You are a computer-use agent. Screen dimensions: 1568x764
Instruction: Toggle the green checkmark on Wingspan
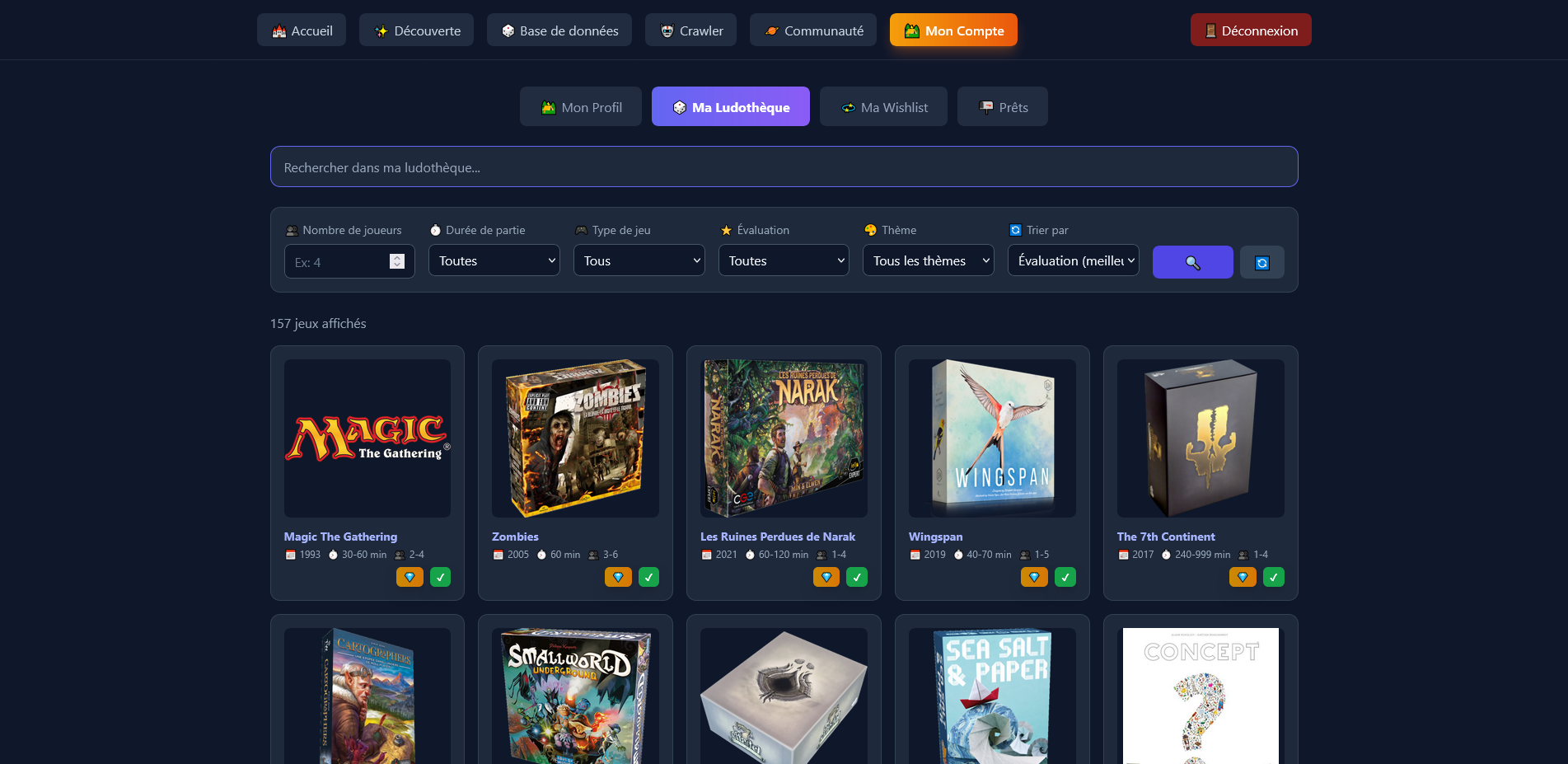[x=1065, y=577]
